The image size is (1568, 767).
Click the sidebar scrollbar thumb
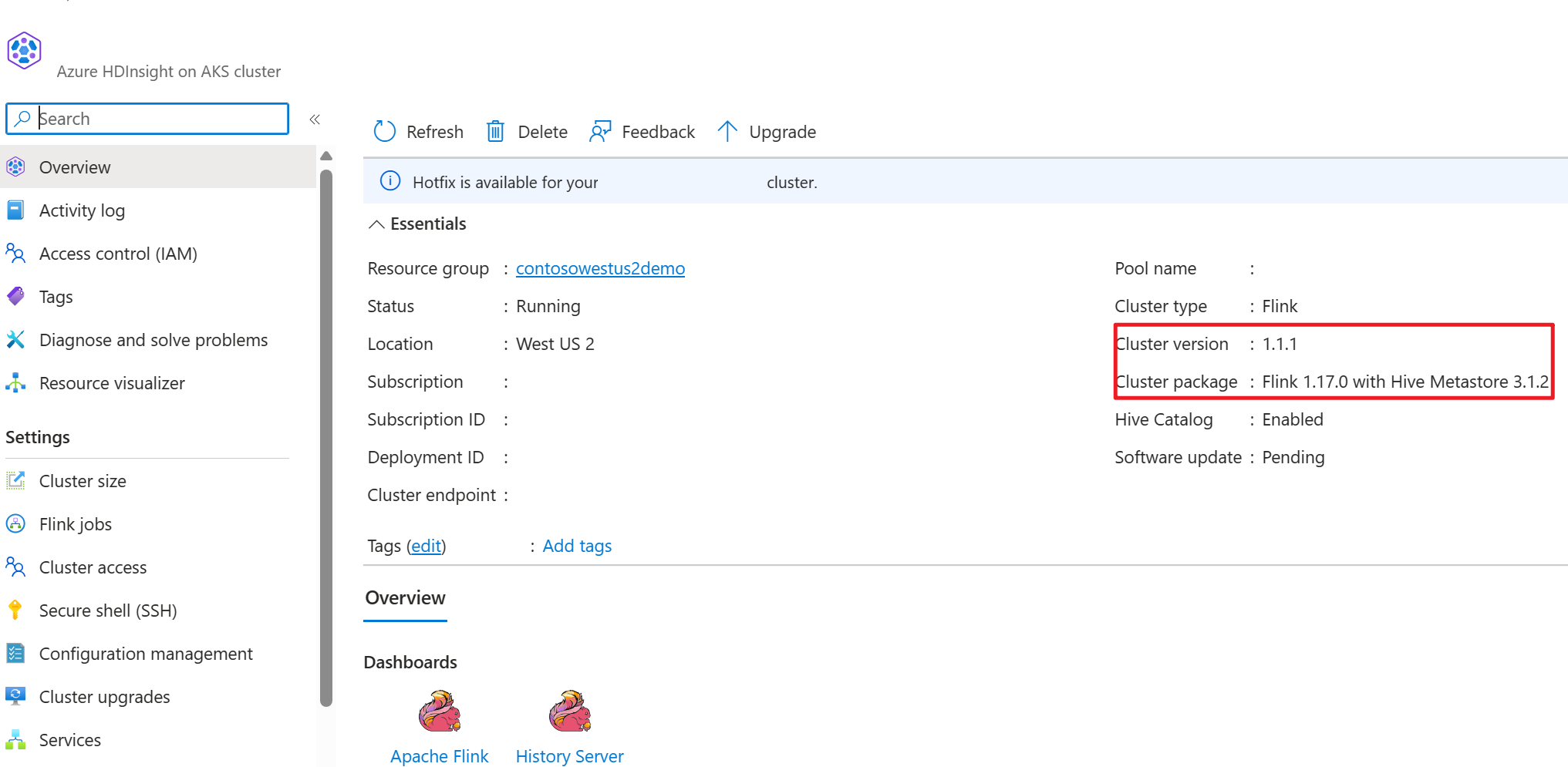(326, 437)
